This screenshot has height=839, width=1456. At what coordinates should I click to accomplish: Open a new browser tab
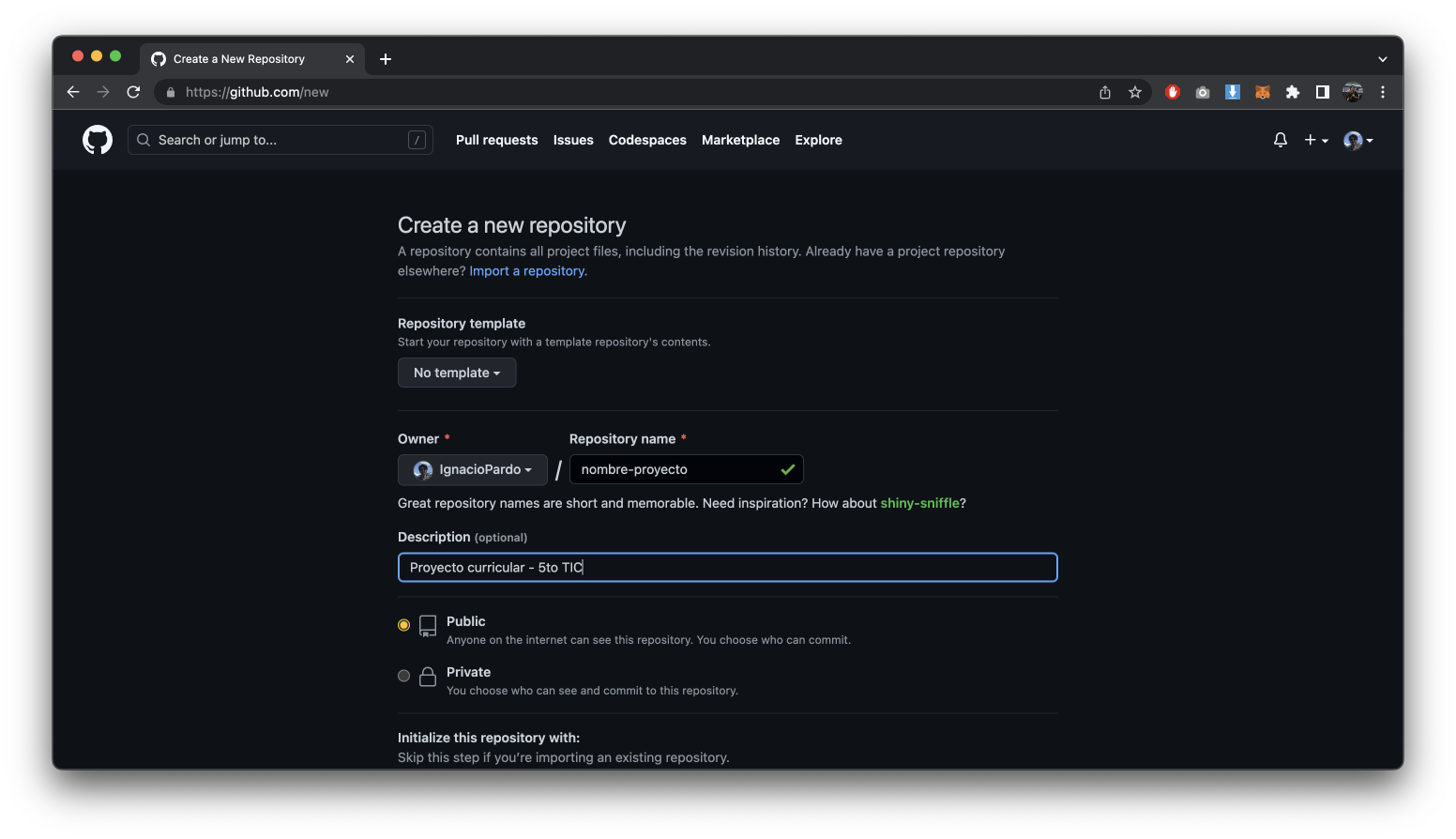tap(386, 59)
